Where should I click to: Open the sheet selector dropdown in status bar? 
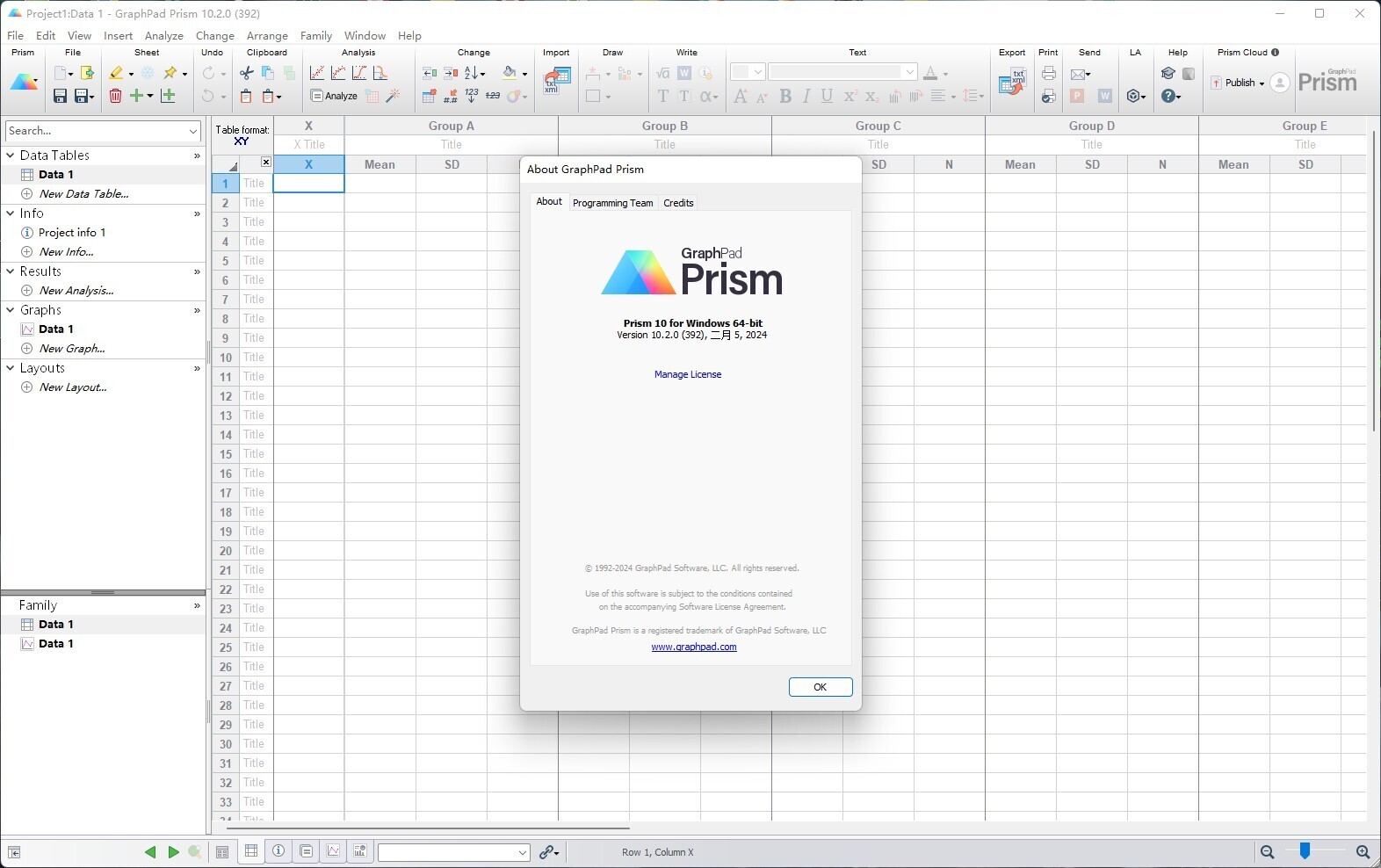pos(522,852)
